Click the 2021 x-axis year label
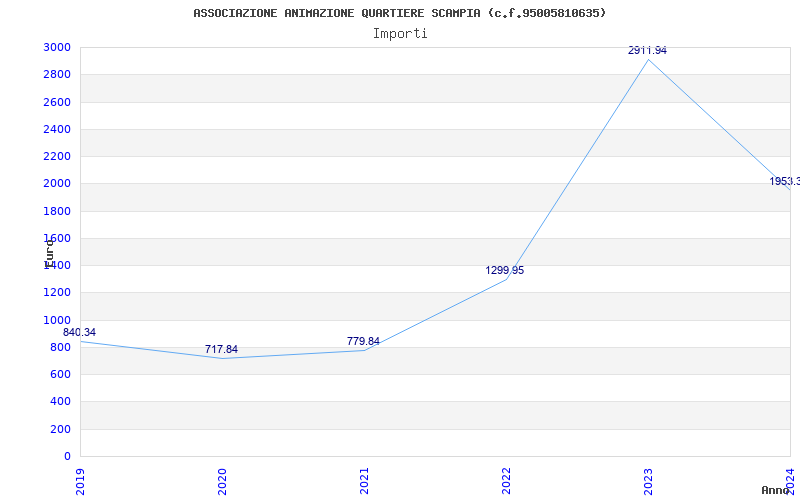The width and height of the screenshot is (800, 500). (364, 482)
